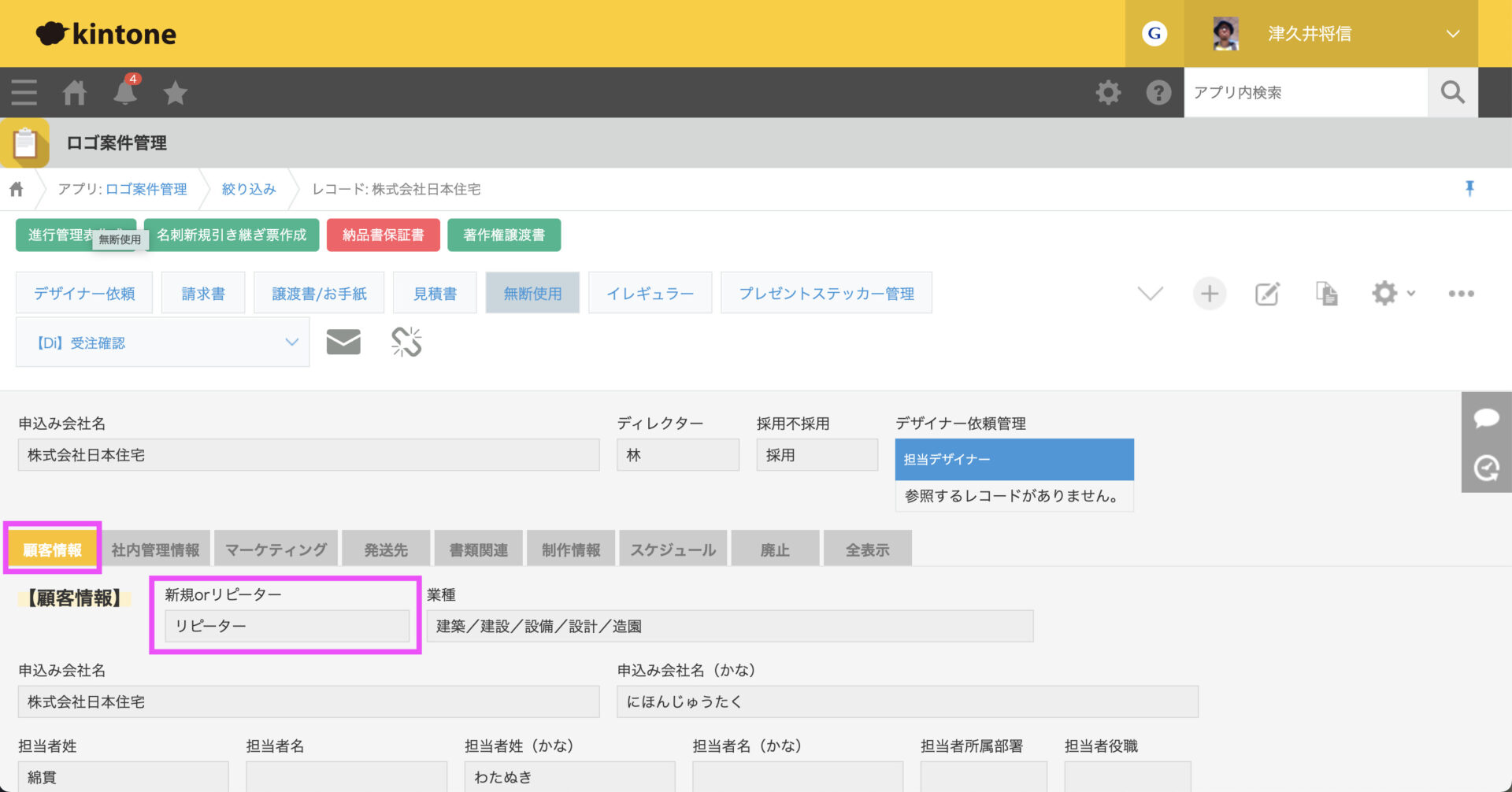
Task: Click the アプリ内検索 search field
Action: (1306, 93)
